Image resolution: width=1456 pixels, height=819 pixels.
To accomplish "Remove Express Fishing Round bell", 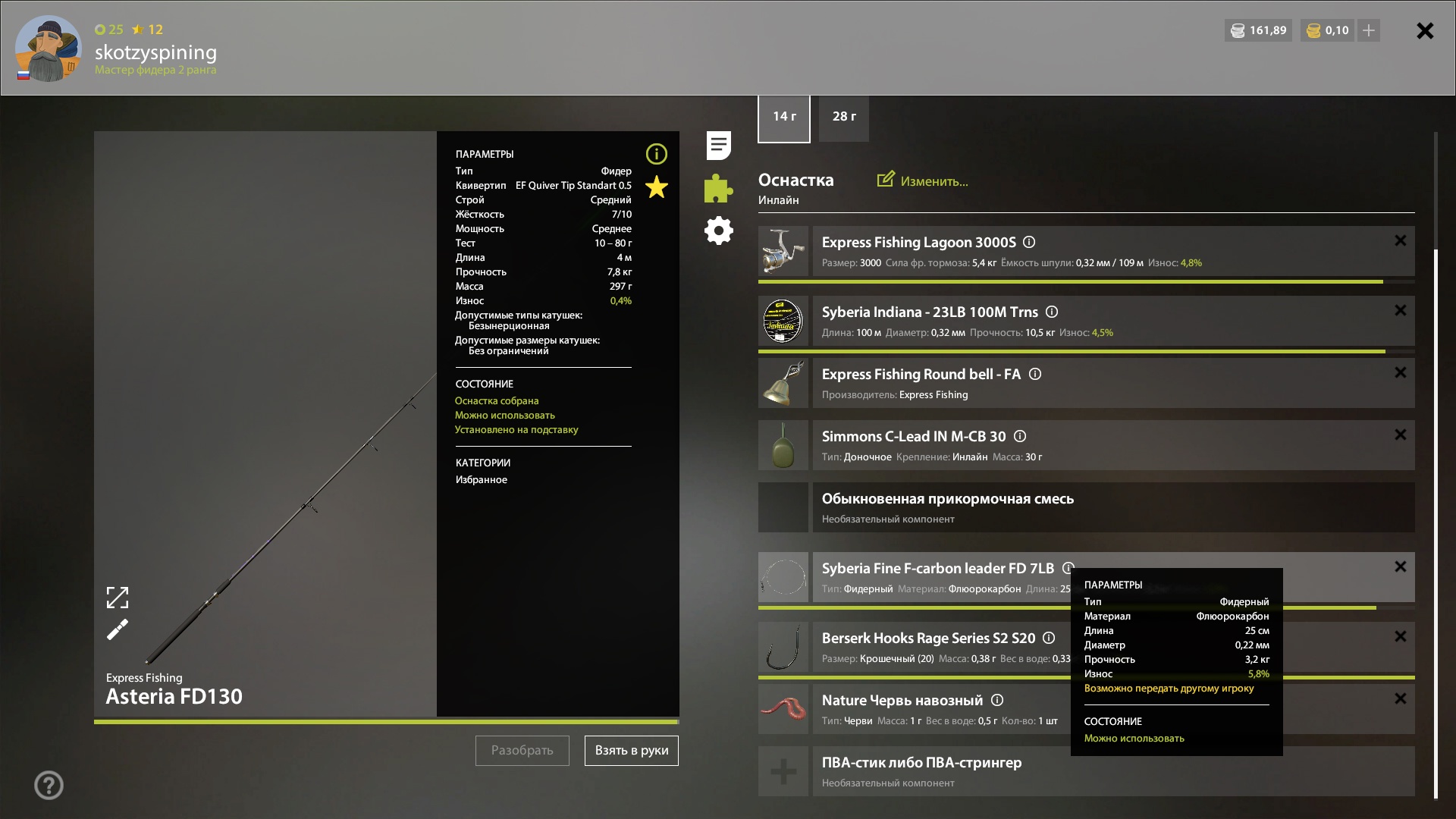I will [1400, 372].
